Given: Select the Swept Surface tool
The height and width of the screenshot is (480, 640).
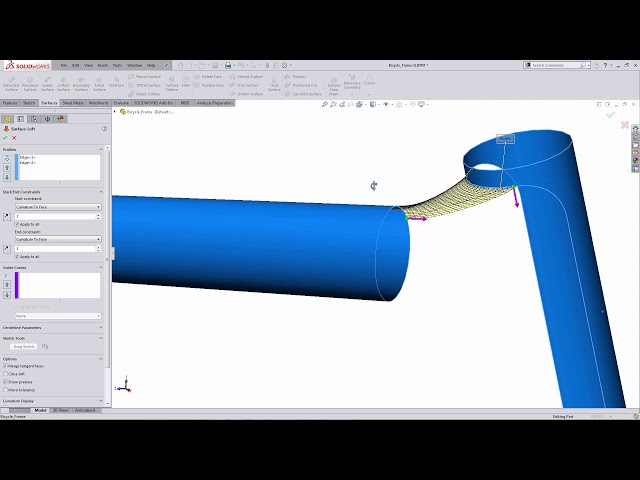Looking at the screenshot, I should 47,83.
